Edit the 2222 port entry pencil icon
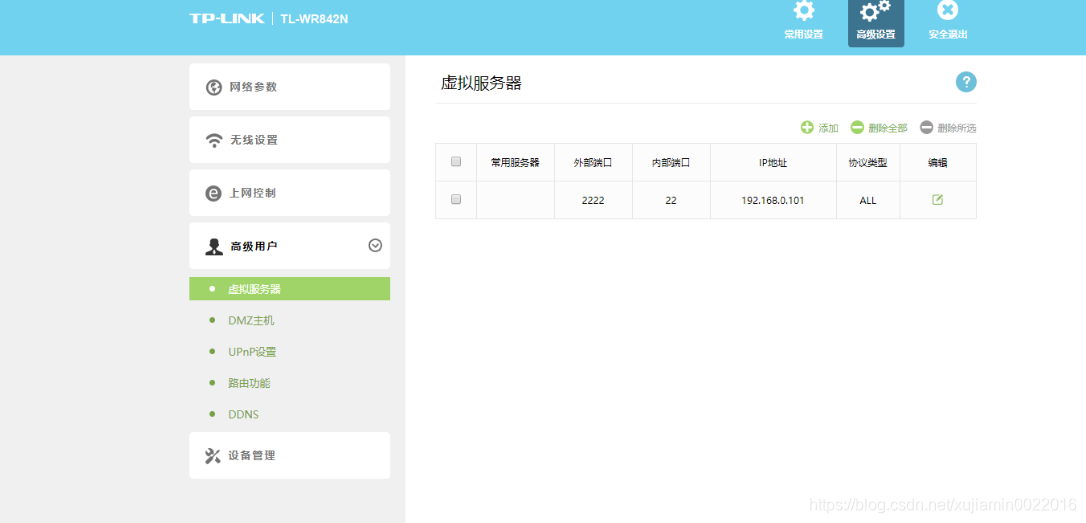The width and height of the screenshot is (1086, 523). pyautogui.click(x=937, y=200)
